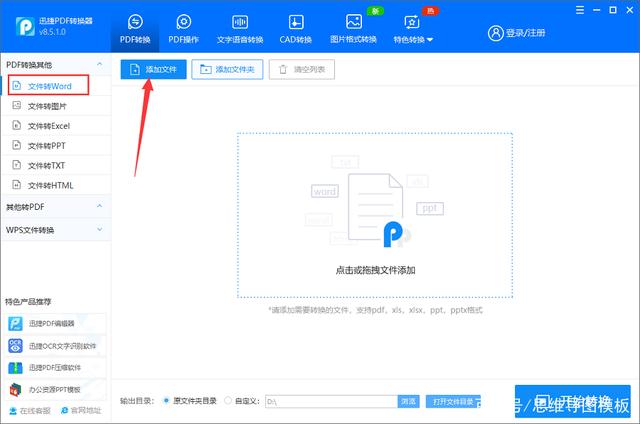The width and height of the screenshot is (640, 424).
Task: Click the trash can icon
Action: 283,69
